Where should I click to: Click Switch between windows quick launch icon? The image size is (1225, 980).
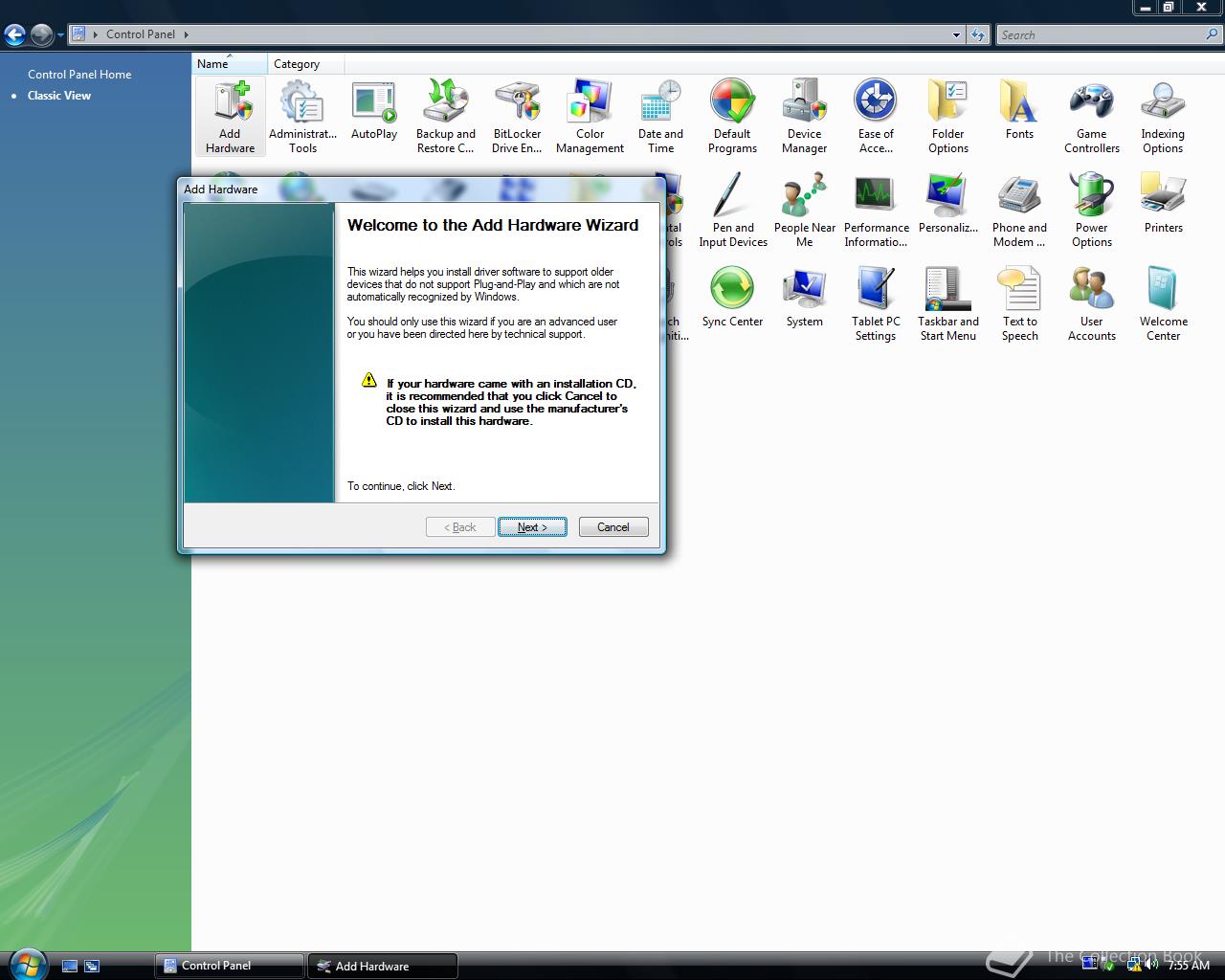[92, 967]
